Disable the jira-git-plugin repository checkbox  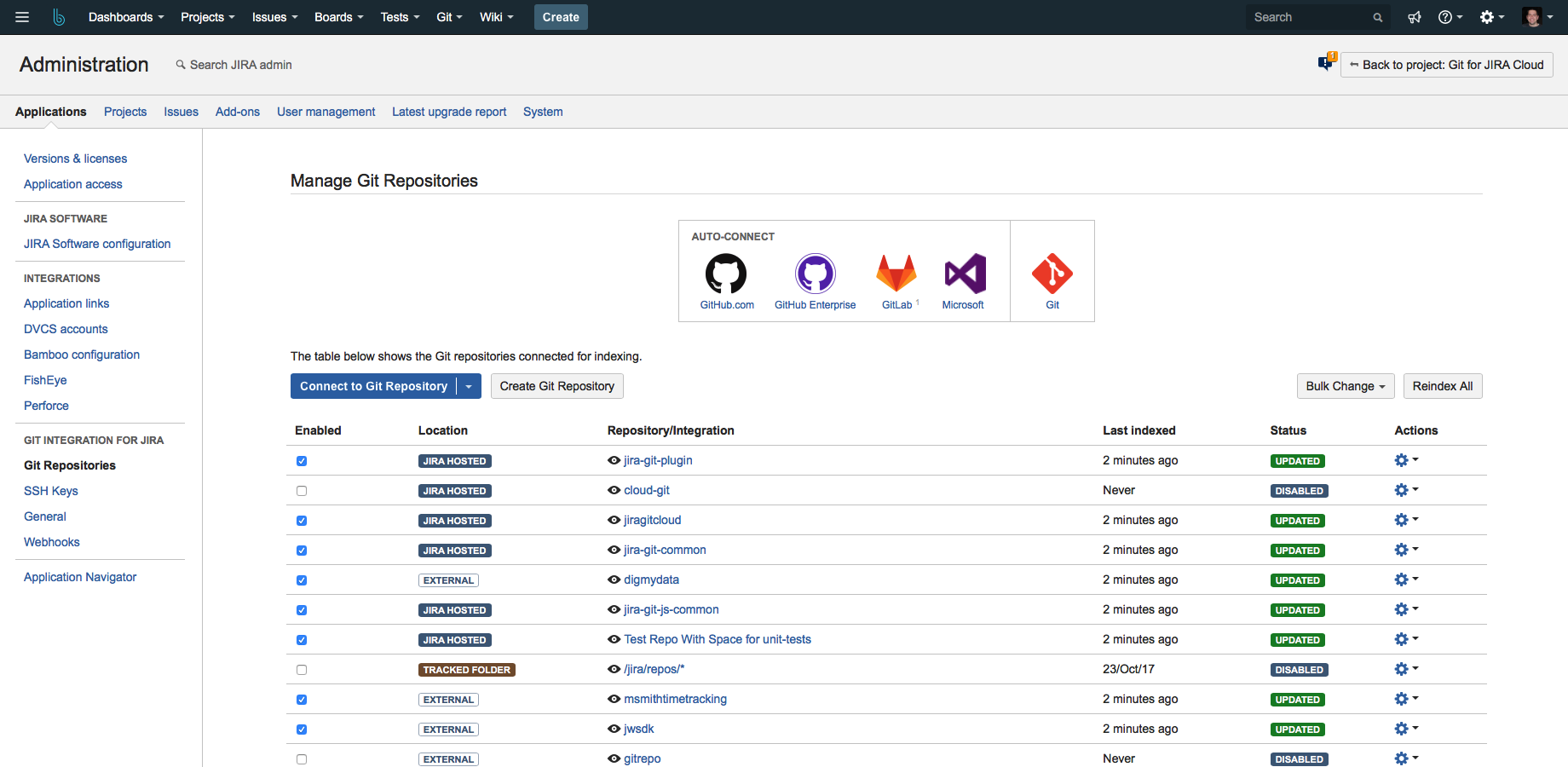point(302,461)
